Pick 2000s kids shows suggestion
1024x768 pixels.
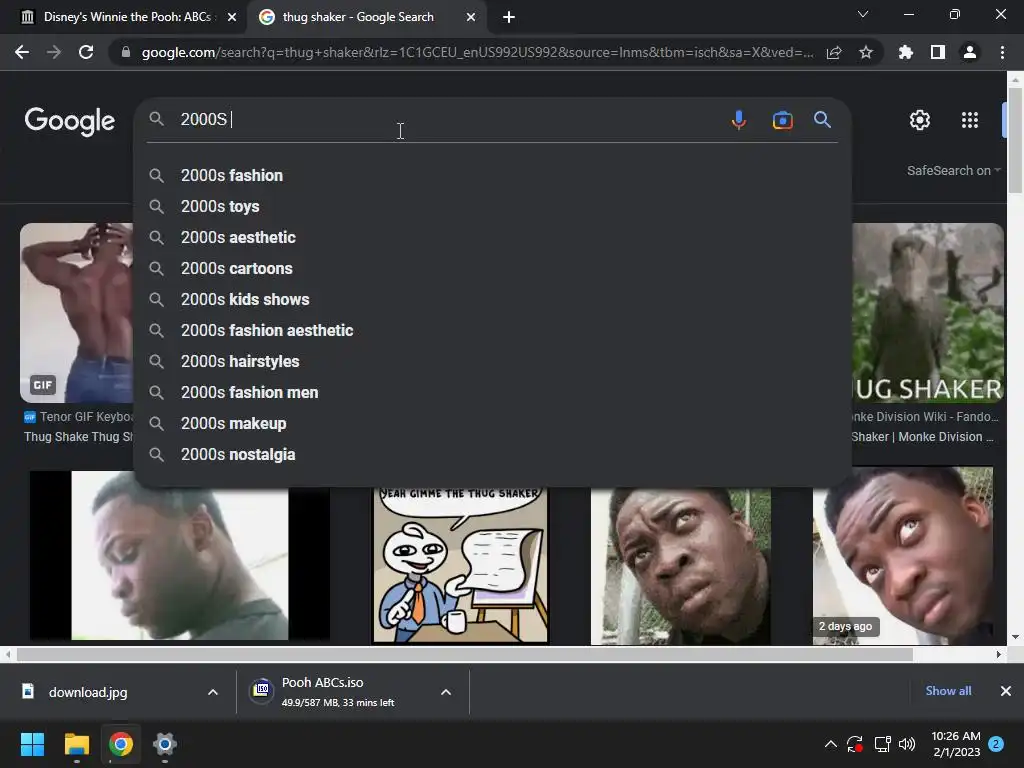pyautogui.click(x=492, y=300)
